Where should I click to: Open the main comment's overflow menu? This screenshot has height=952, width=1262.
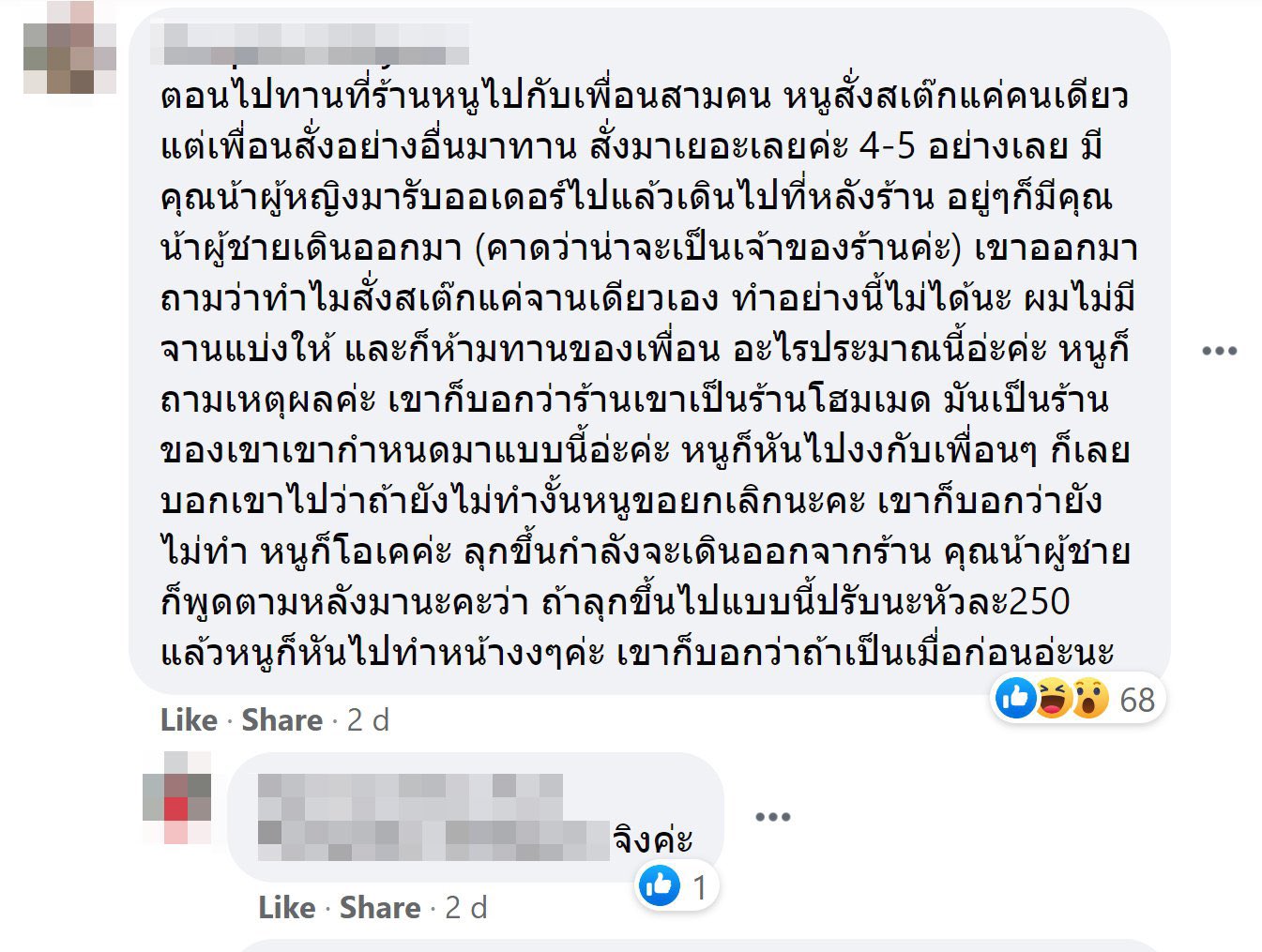(x=1220, y=351)
